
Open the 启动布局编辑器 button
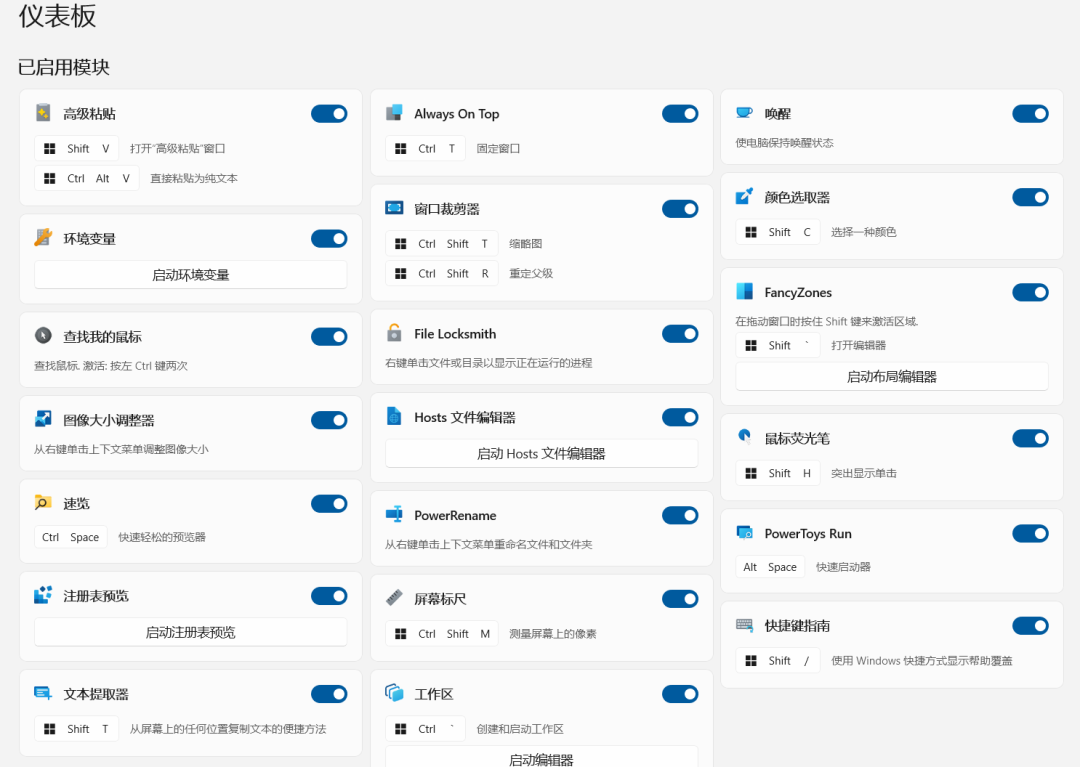892,377
